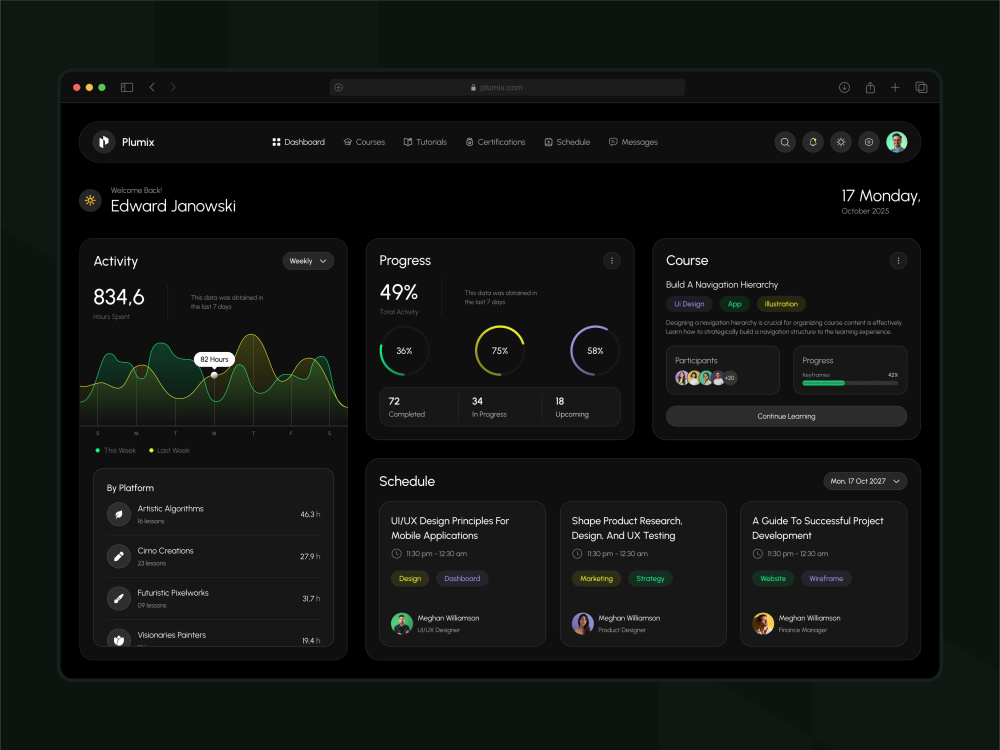This screenshot has height=750, width=1000.
Task: Go back with browser back arrow
Action: [x=152, y=87]
